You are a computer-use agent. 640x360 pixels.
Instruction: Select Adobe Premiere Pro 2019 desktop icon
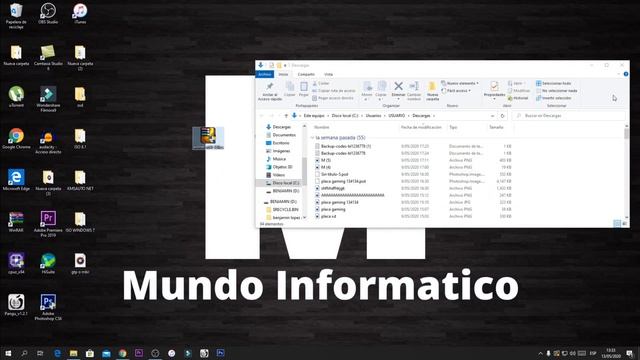pyautogui.click(x=48, y=224)
